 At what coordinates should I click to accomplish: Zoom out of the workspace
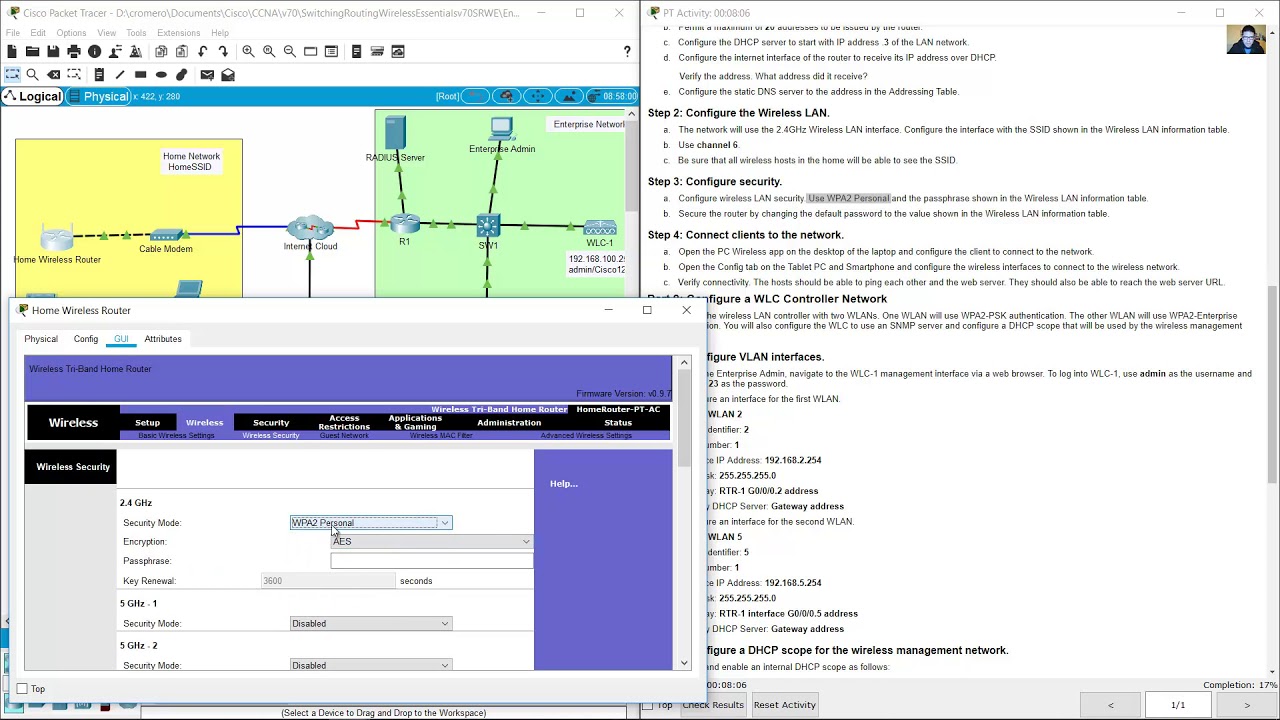pos(290,51)
